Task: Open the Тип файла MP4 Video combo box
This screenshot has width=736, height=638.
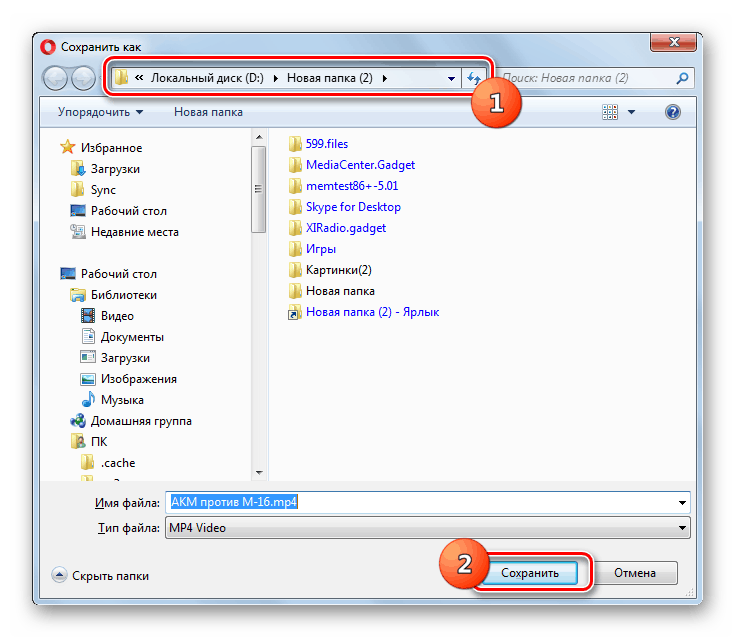Action: pos(428,528)
